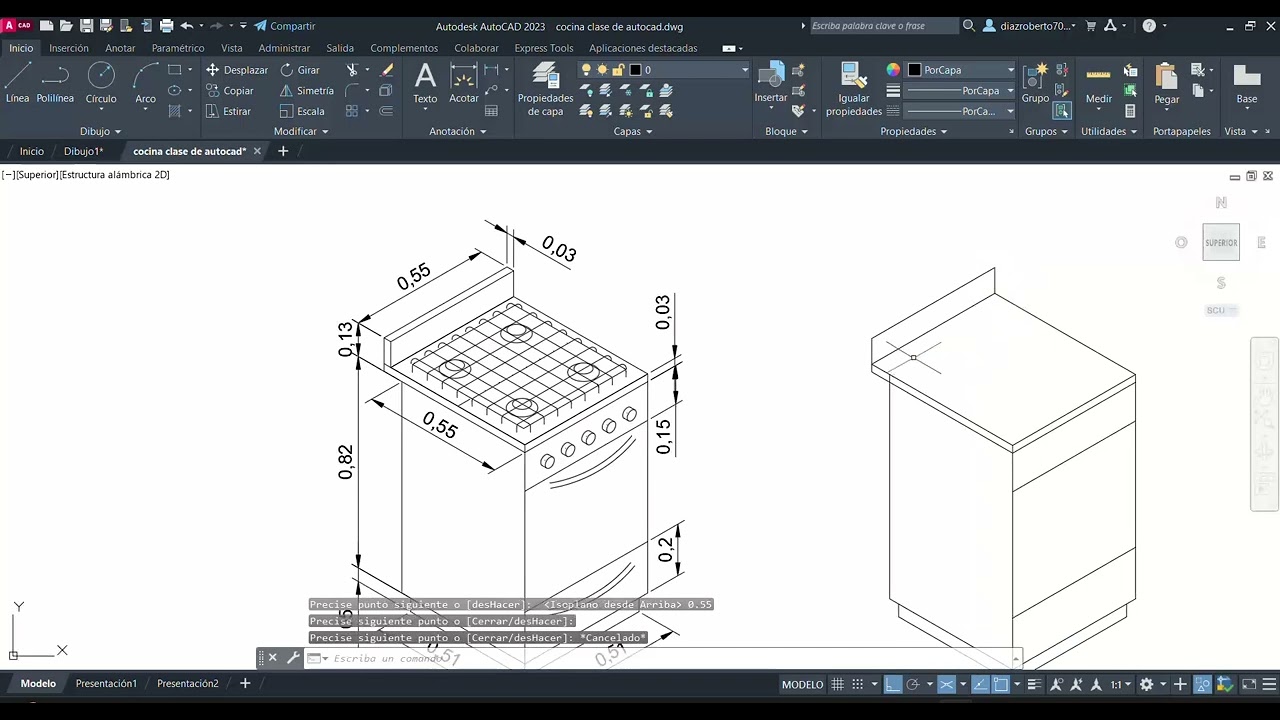
Task: Open the Dibujo1* document tab
Action: [x=84, y=151]
